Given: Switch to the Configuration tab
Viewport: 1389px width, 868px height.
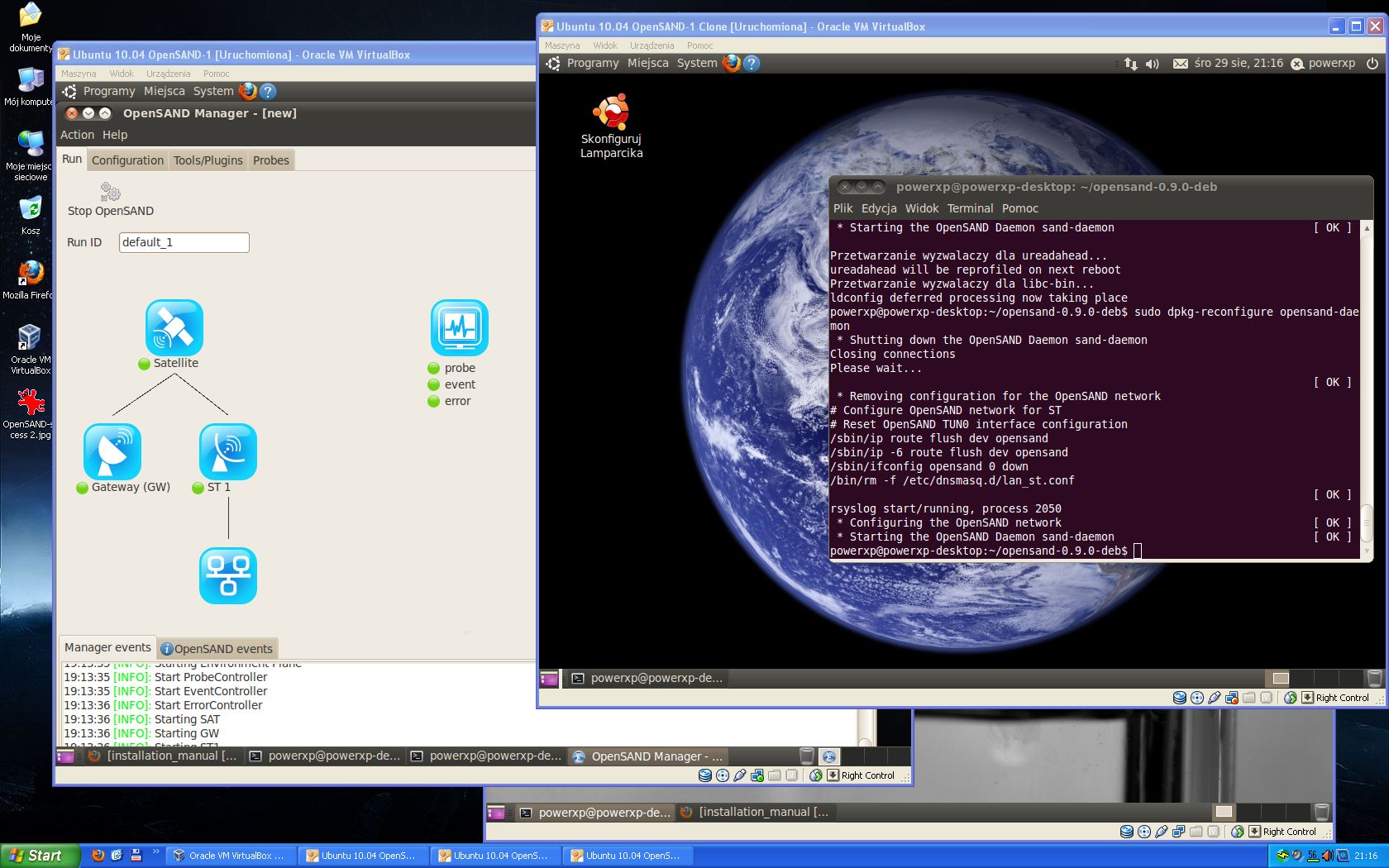Looking at the screenshot, I should click(x=127, y=160).
